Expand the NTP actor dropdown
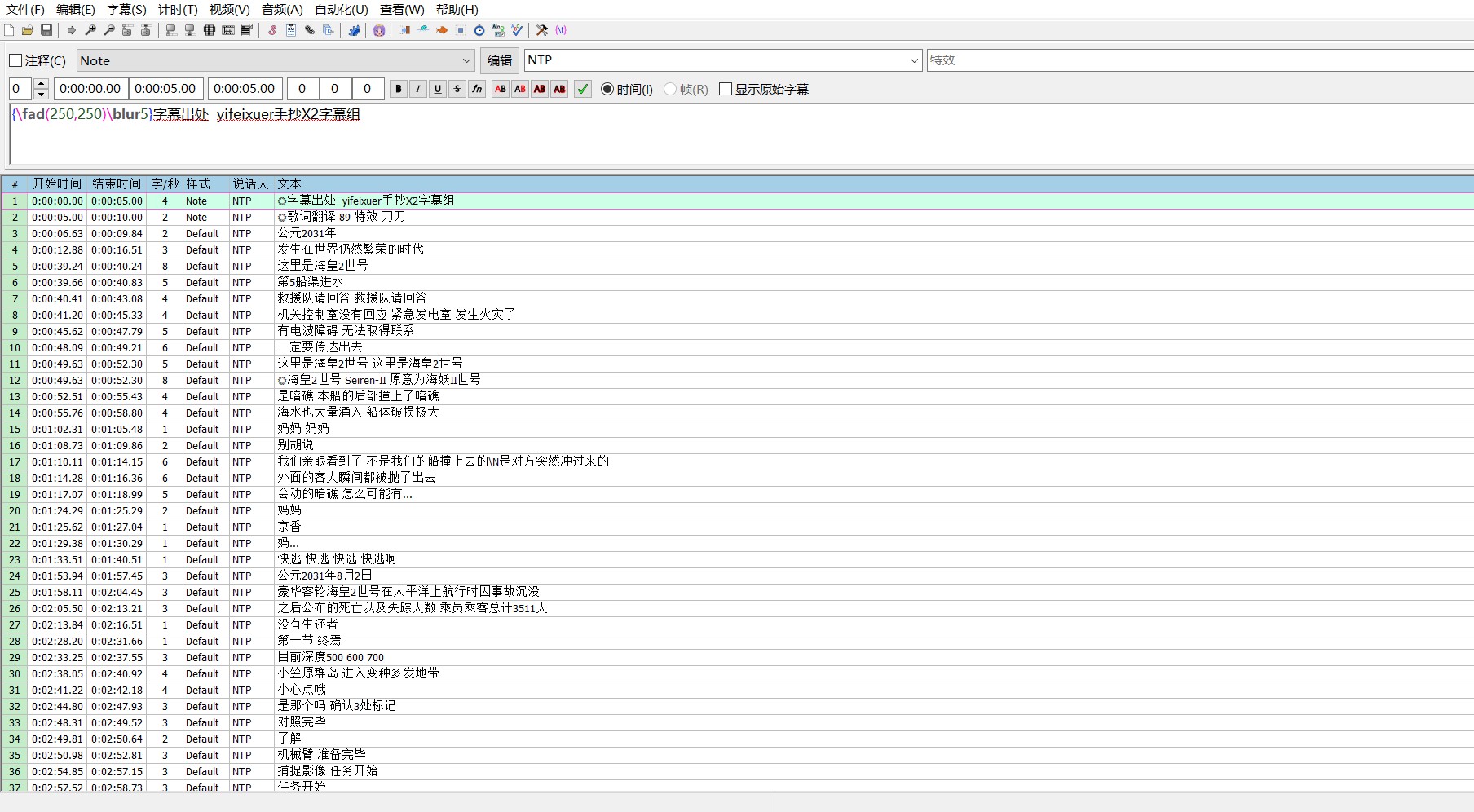This screenshot has width=1474, height=812. (914, 60)
